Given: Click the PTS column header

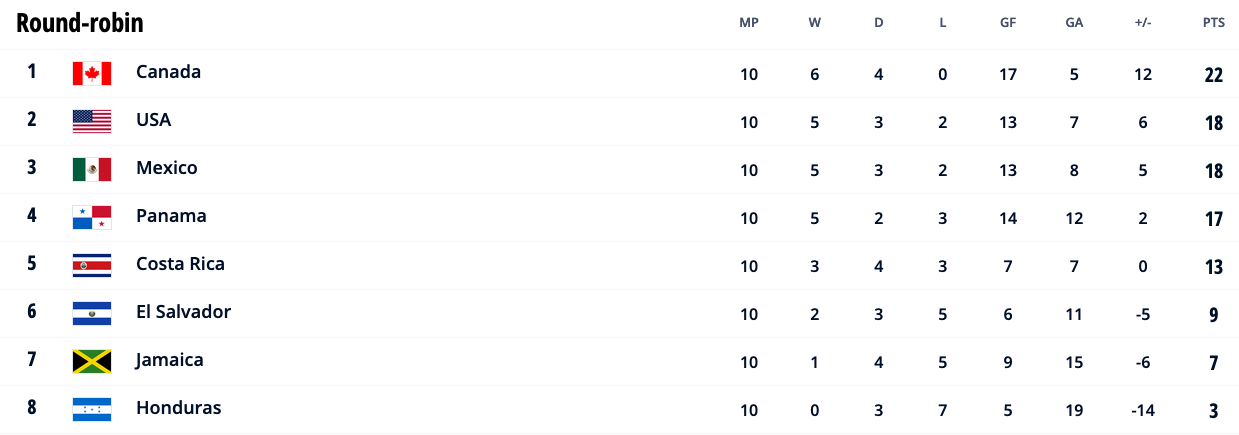Looking at the screenshot, I should 1214,23.
